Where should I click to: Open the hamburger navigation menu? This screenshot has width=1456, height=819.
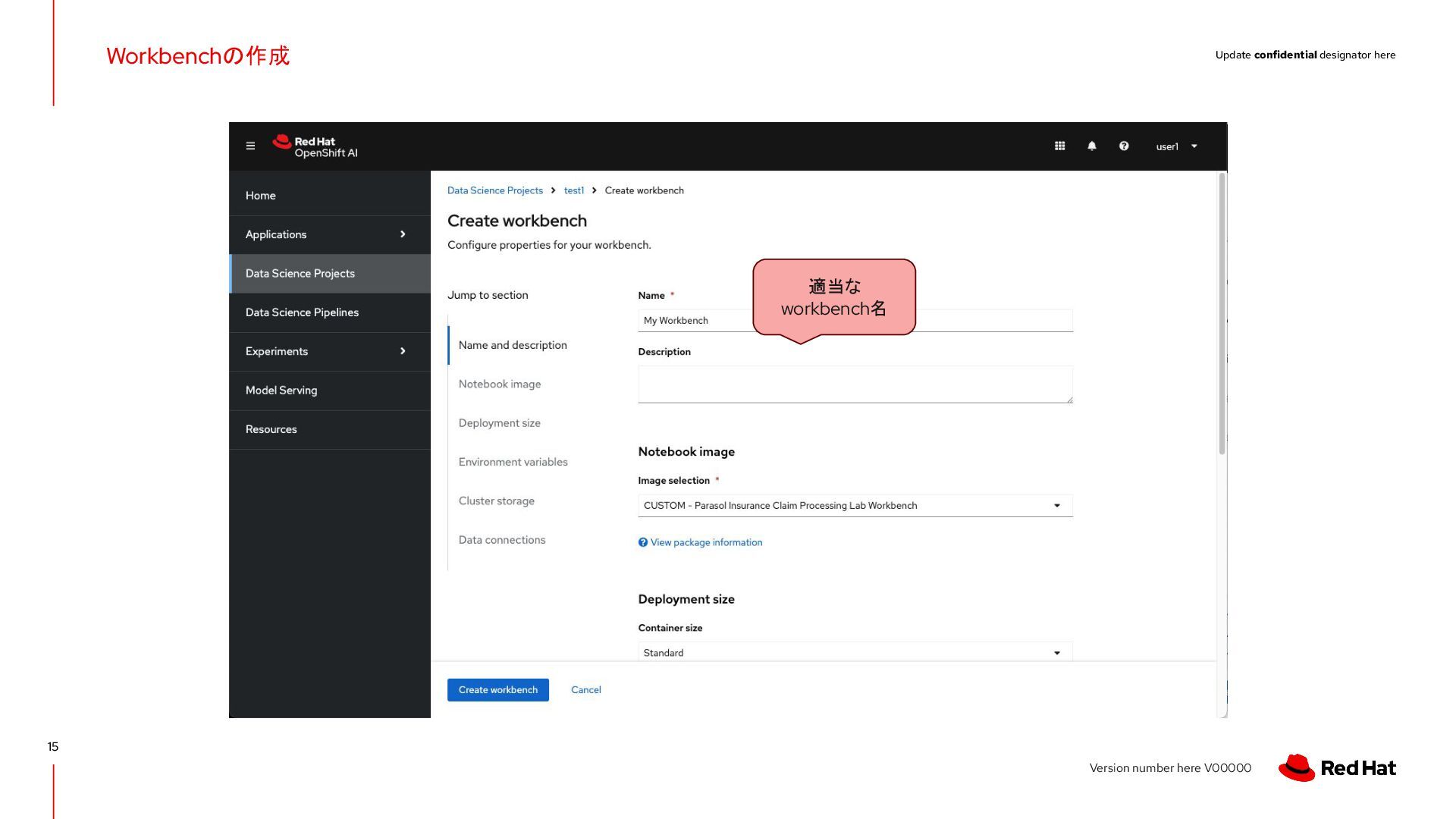pos(250,146)
